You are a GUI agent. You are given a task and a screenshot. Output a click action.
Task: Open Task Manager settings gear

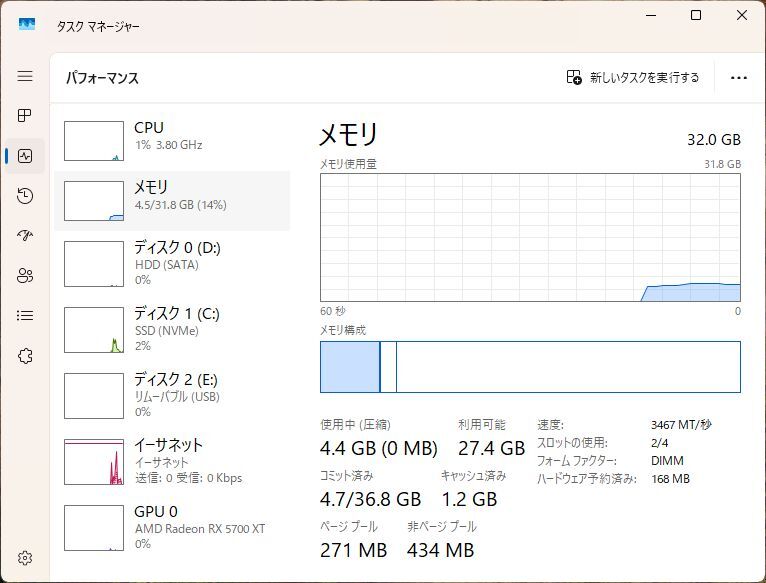pos(25,558)
